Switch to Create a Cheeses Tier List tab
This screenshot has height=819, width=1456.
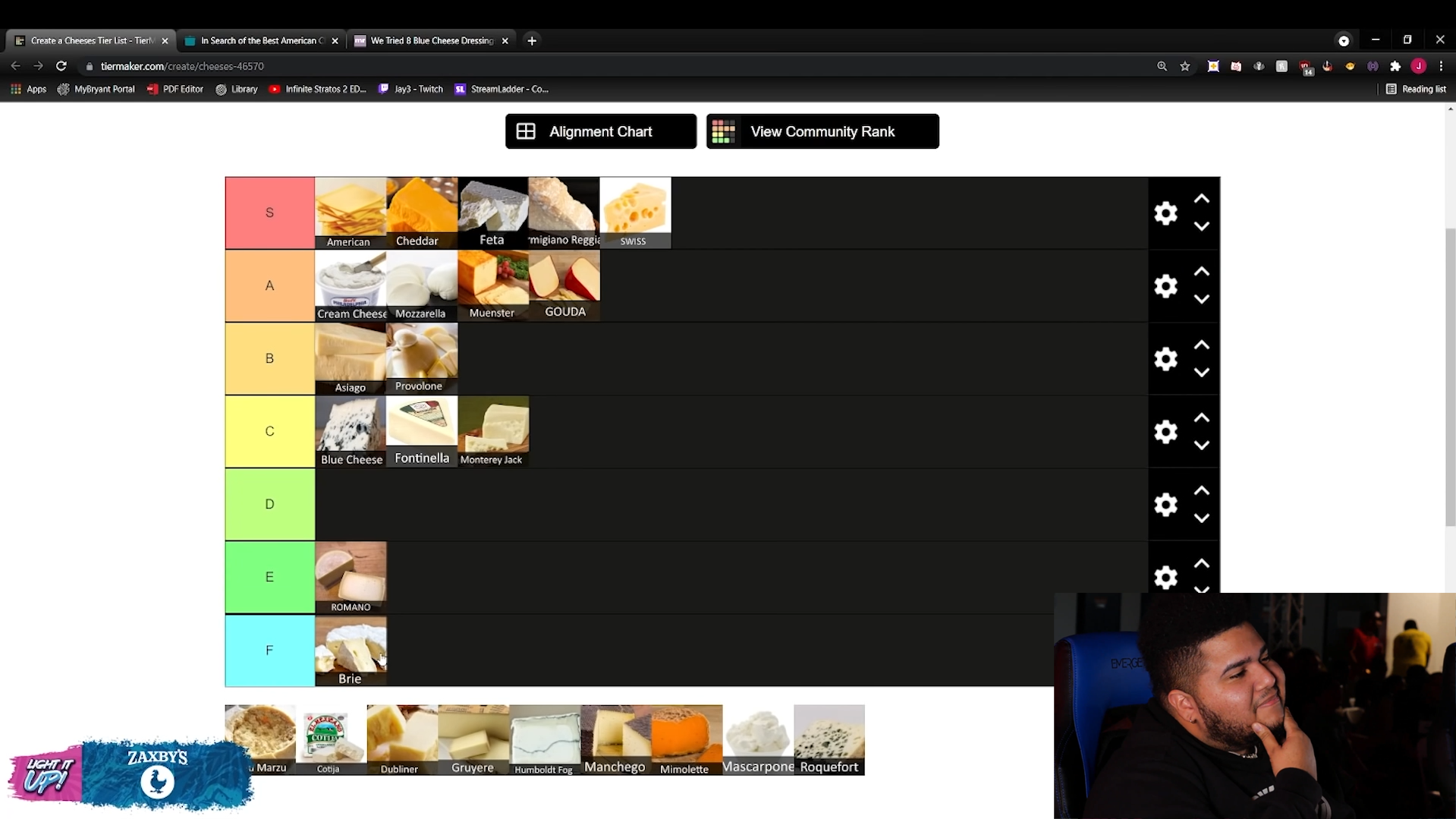click(x=91, y=41)
